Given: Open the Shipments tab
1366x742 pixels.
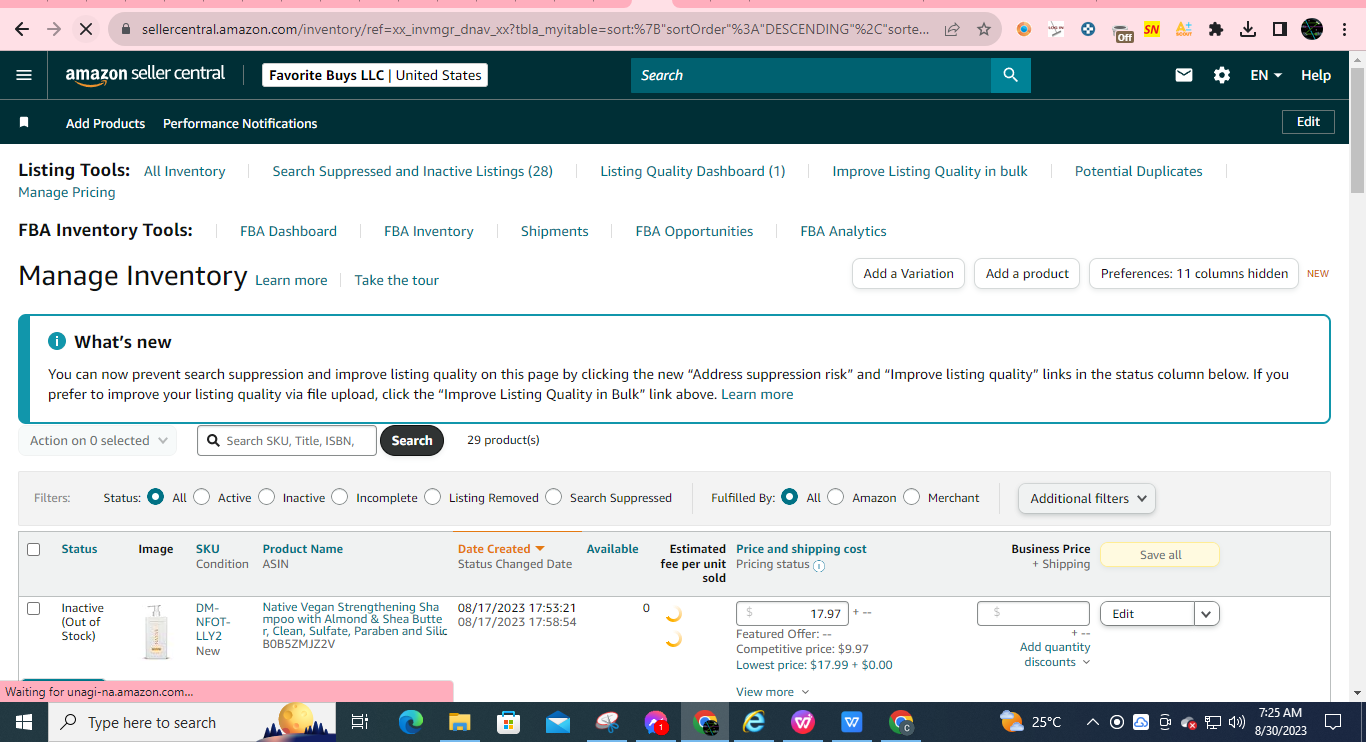Looking at the screenshot, I should [555, 231].
